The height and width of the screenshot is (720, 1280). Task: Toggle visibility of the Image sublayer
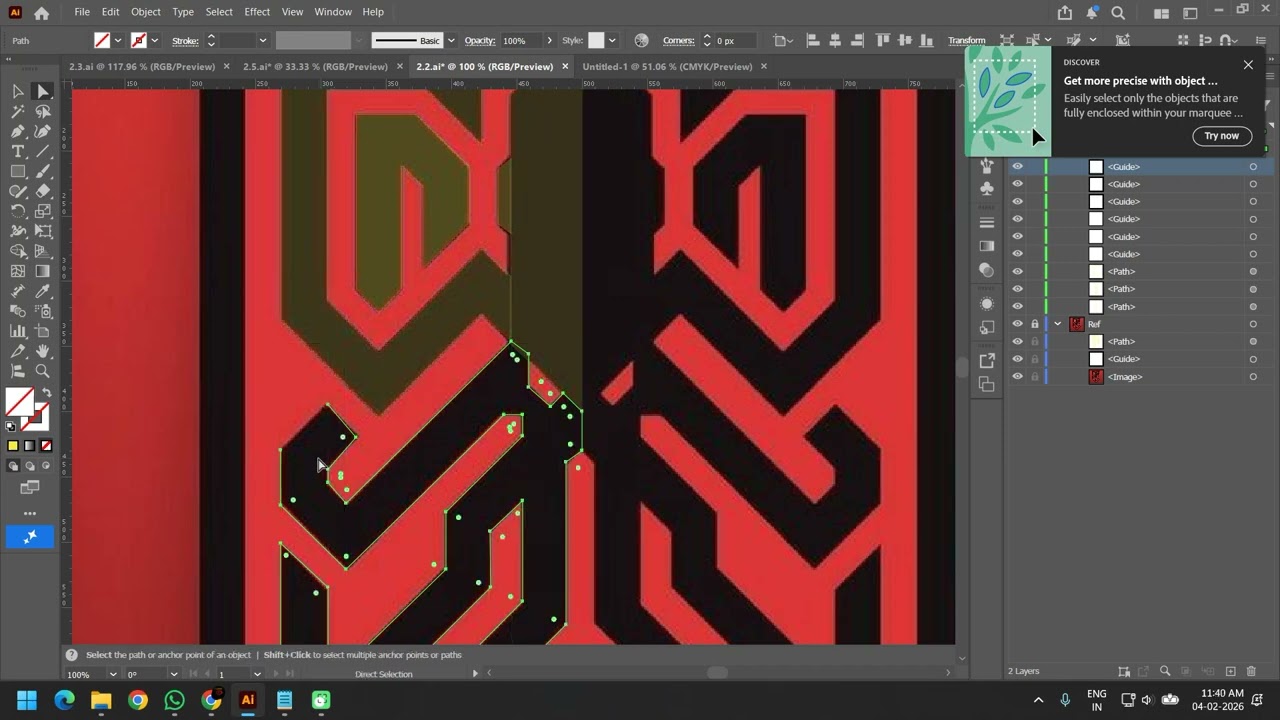(x=1017, y=377)
